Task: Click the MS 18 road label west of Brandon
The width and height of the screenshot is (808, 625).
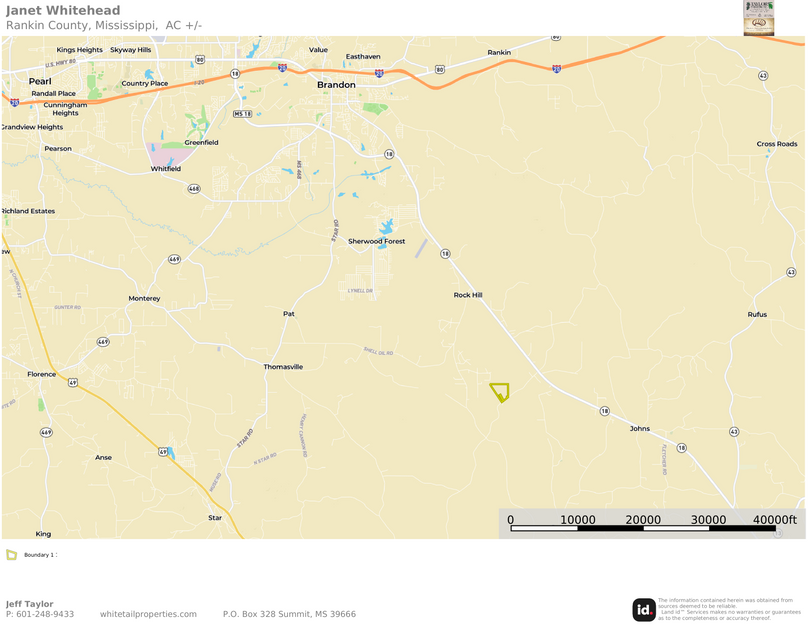Action: click(x=242, y=114)
